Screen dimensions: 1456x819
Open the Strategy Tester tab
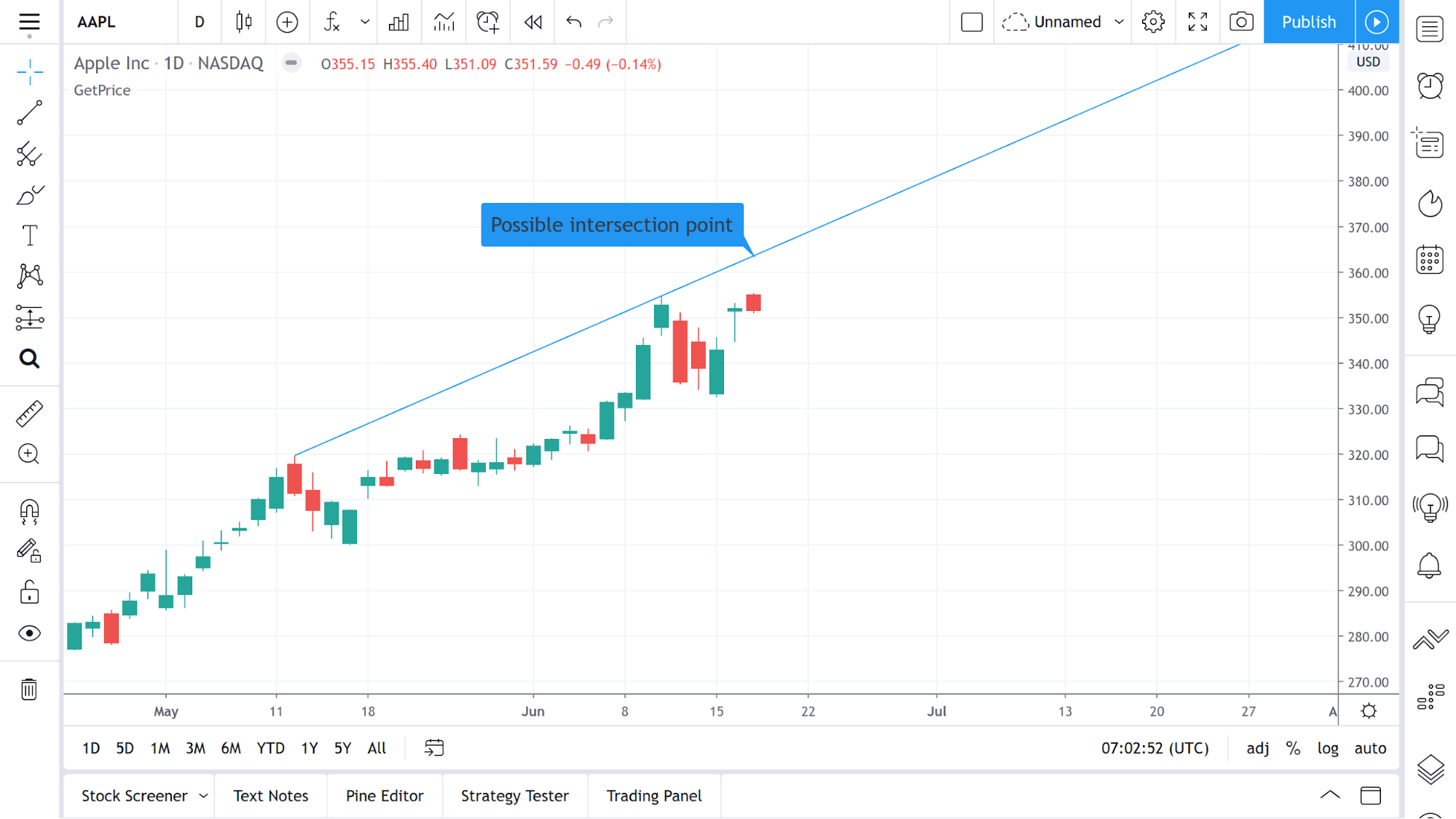515,796
